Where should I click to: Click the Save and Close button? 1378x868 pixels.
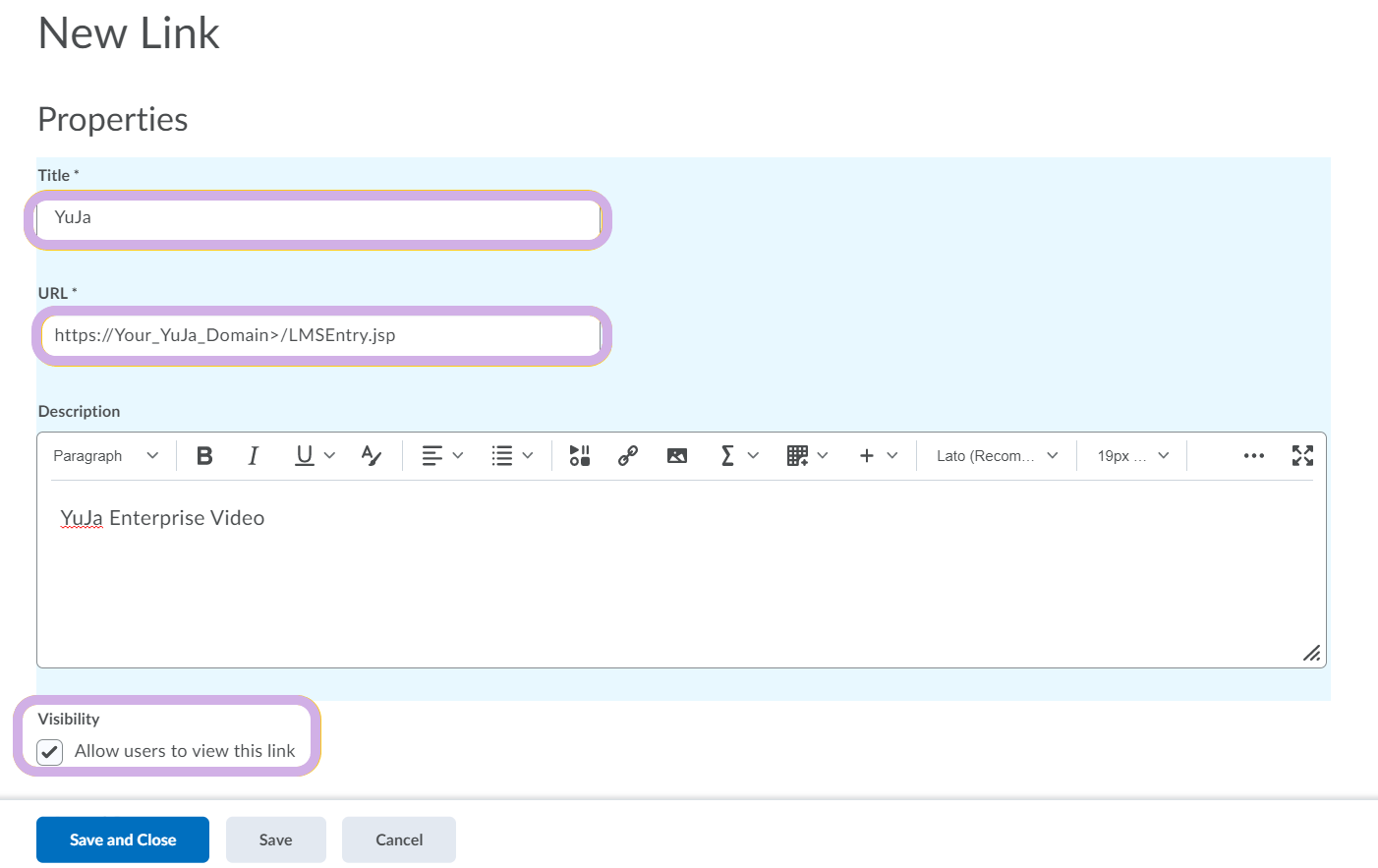tap(123, 839)
